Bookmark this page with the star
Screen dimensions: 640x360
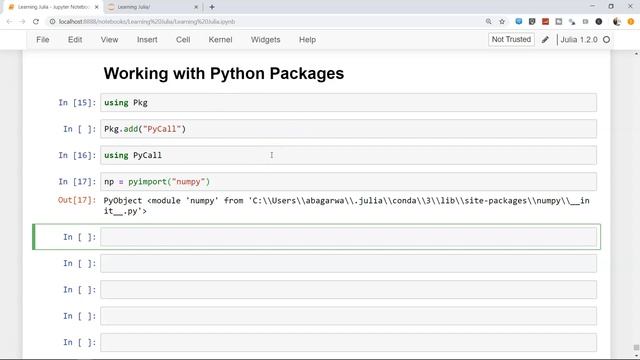point(502,22)
